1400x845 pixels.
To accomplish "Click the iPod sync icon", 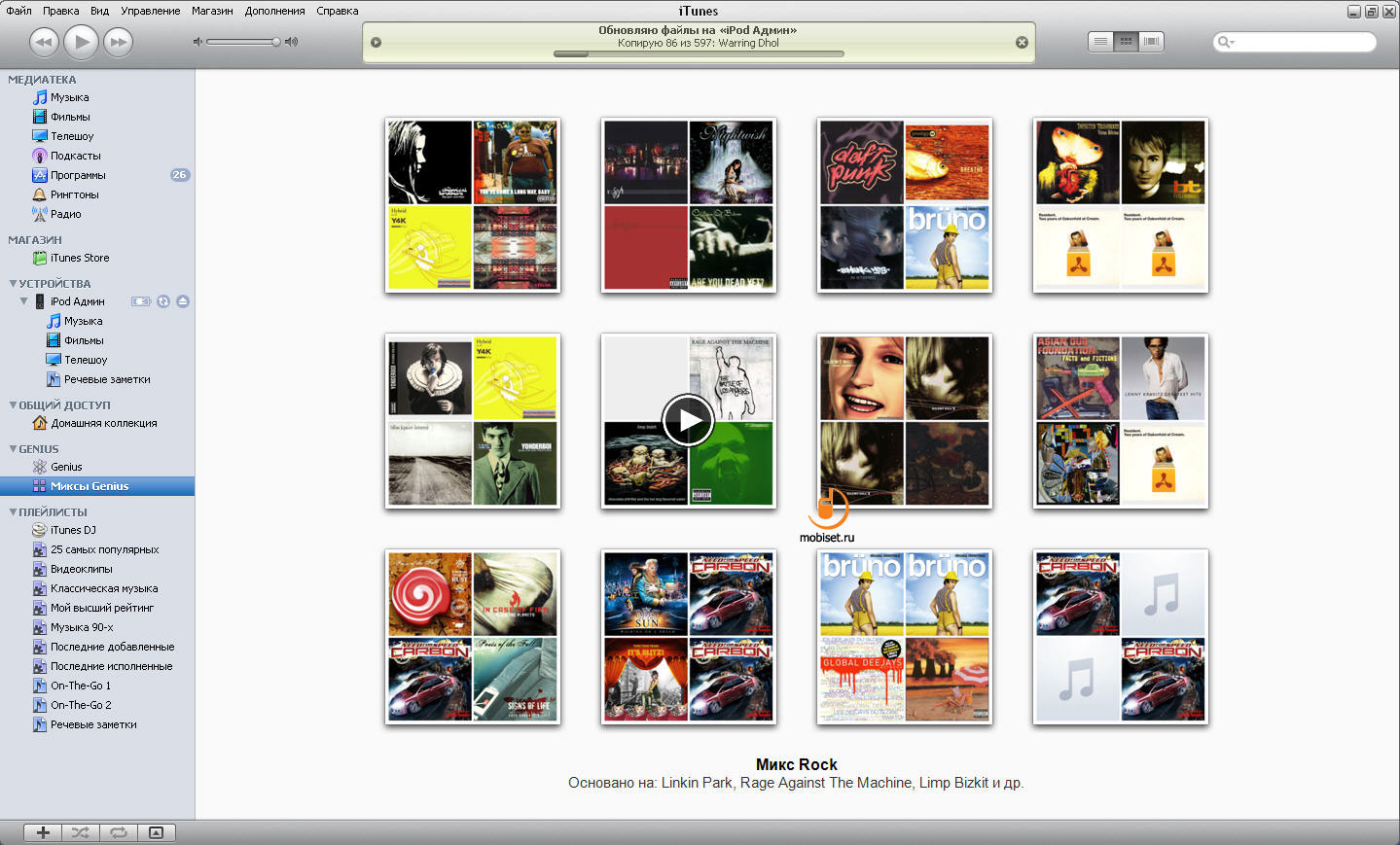I will click(x=163, y=301).
